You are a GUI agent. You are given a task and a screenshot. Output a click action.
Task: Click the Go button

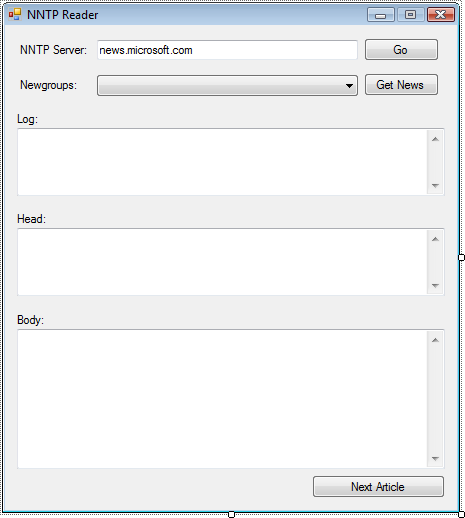tap(401, 50)
